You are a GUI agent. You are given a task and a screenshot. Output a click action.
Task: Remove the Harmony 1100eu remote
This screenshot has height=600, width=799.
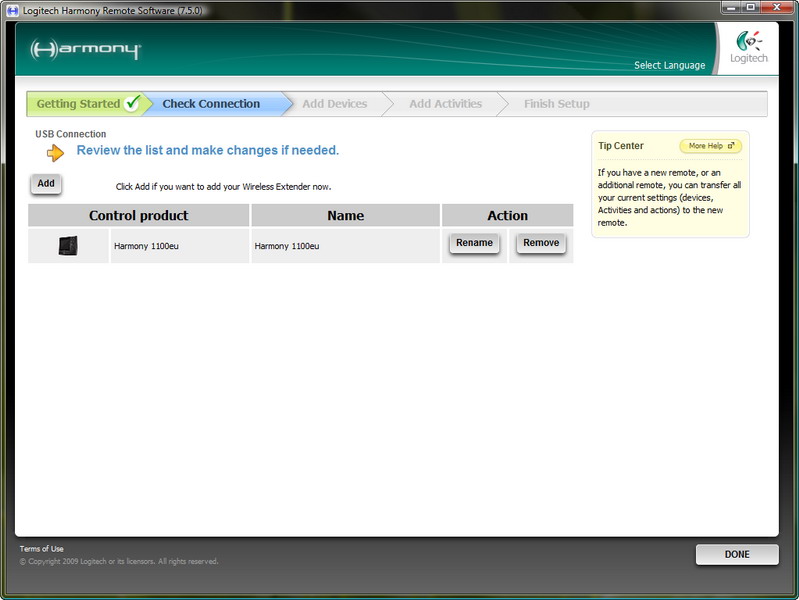pos(541,243)
